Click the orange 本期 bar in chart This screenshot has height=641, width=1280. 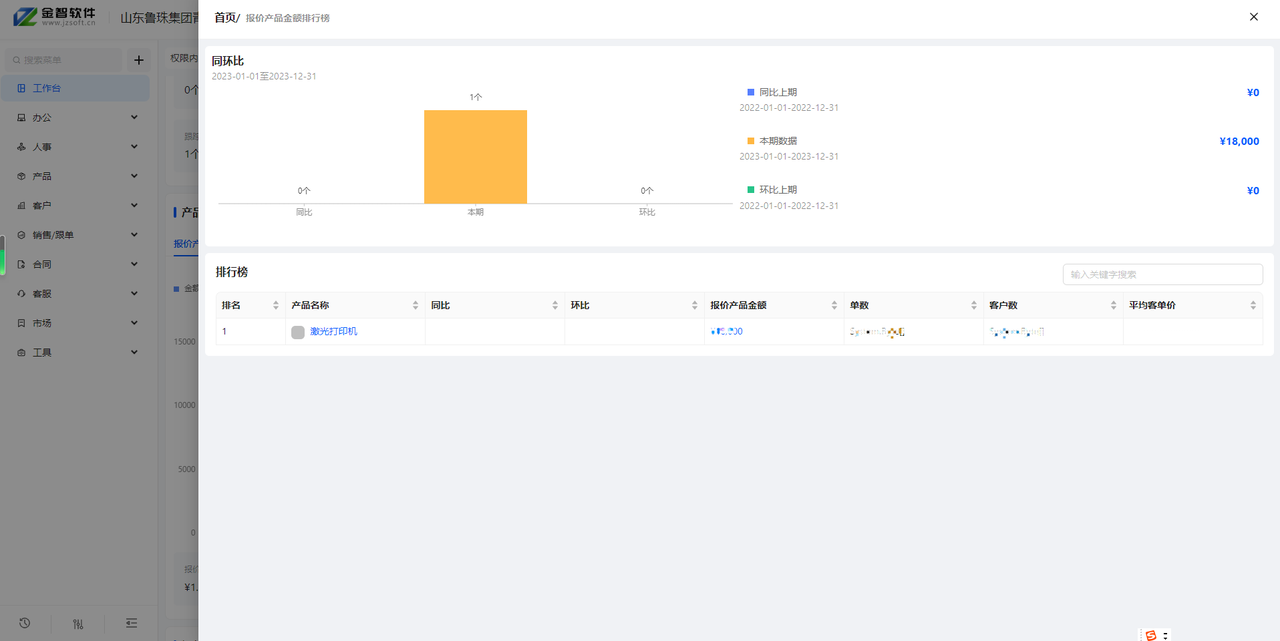(x=475, y=157)
